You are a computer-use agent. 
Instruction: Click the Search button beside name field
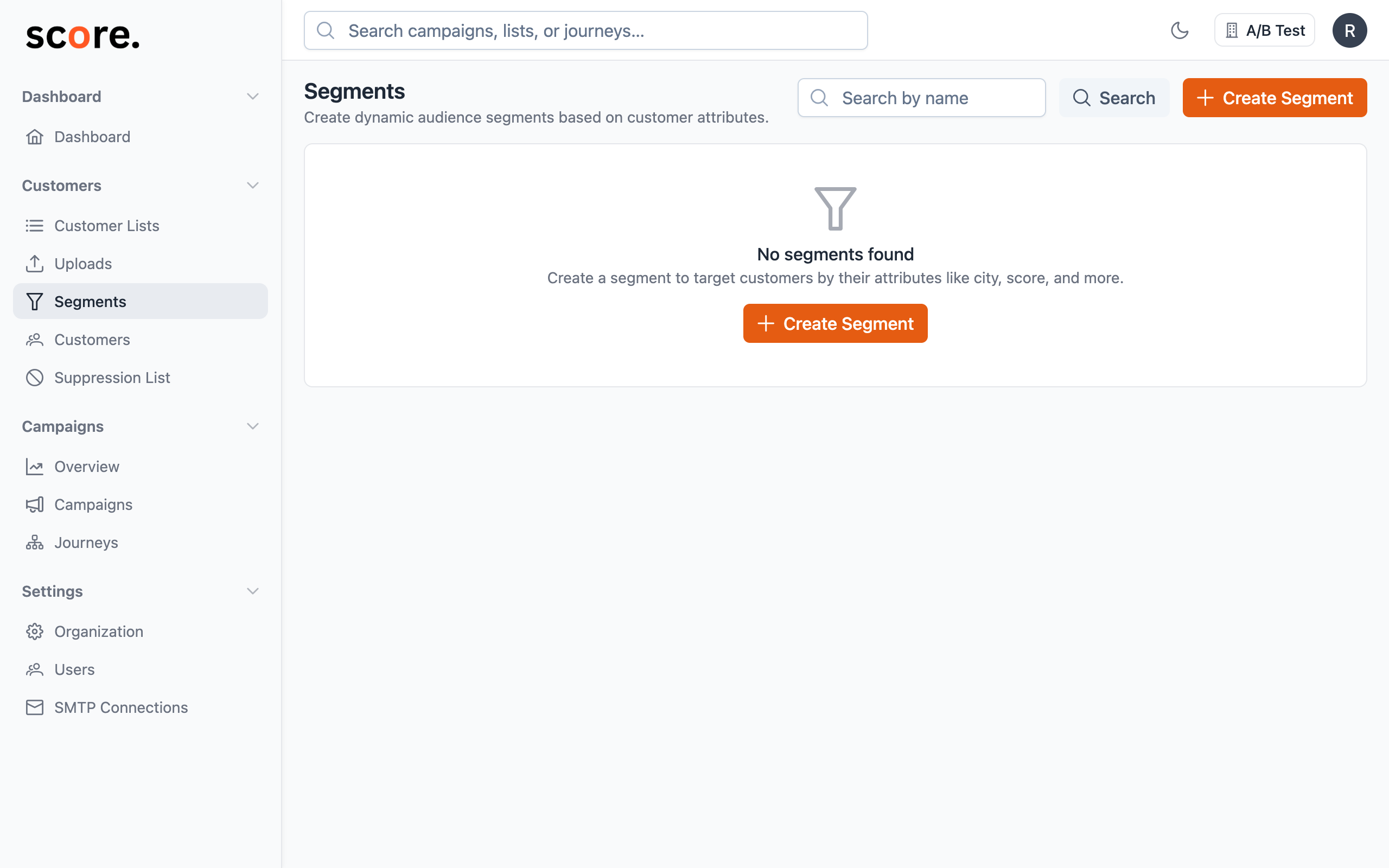(x=1113, y=98)
